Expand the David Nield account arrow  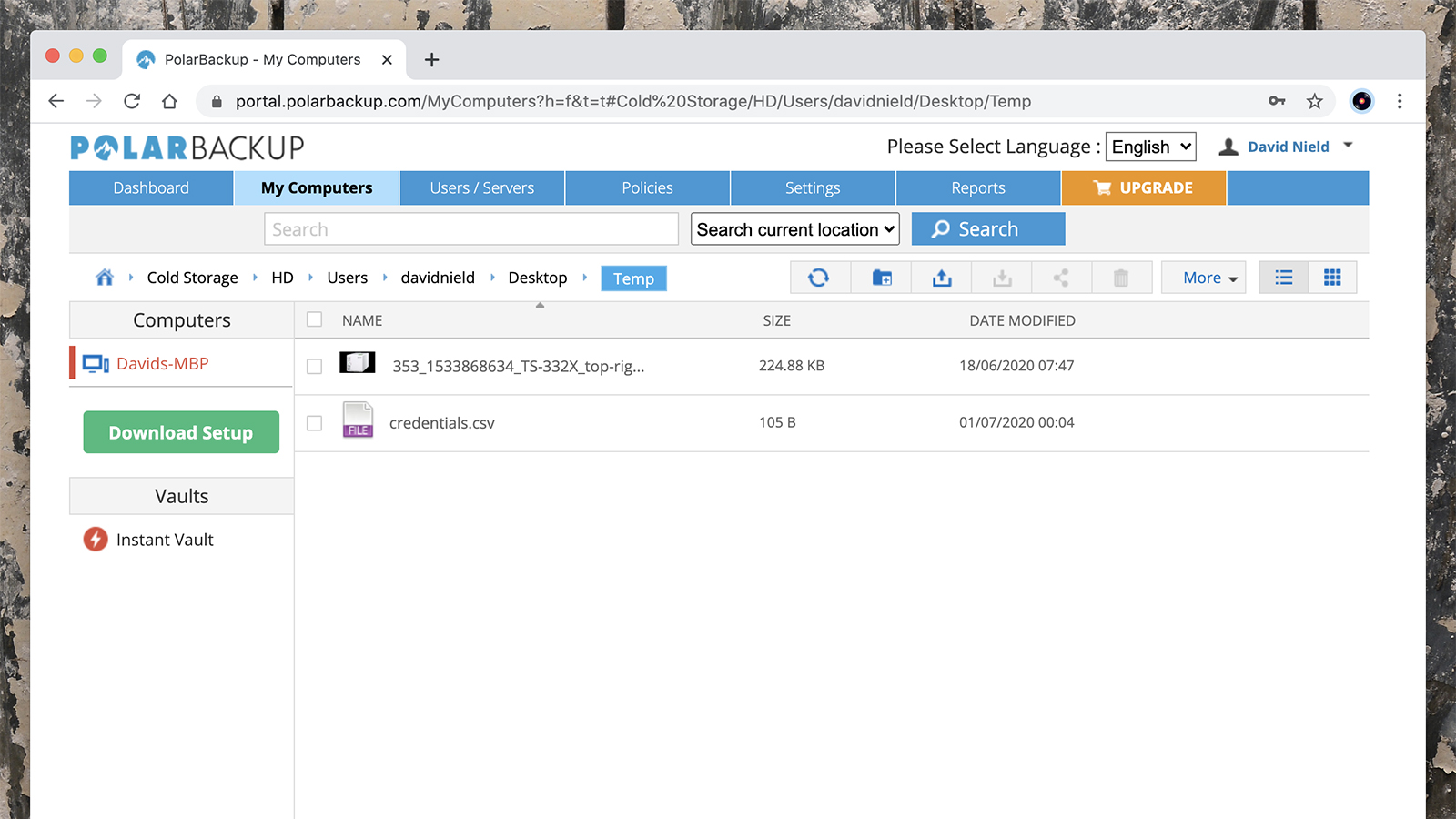point(1348,146)
